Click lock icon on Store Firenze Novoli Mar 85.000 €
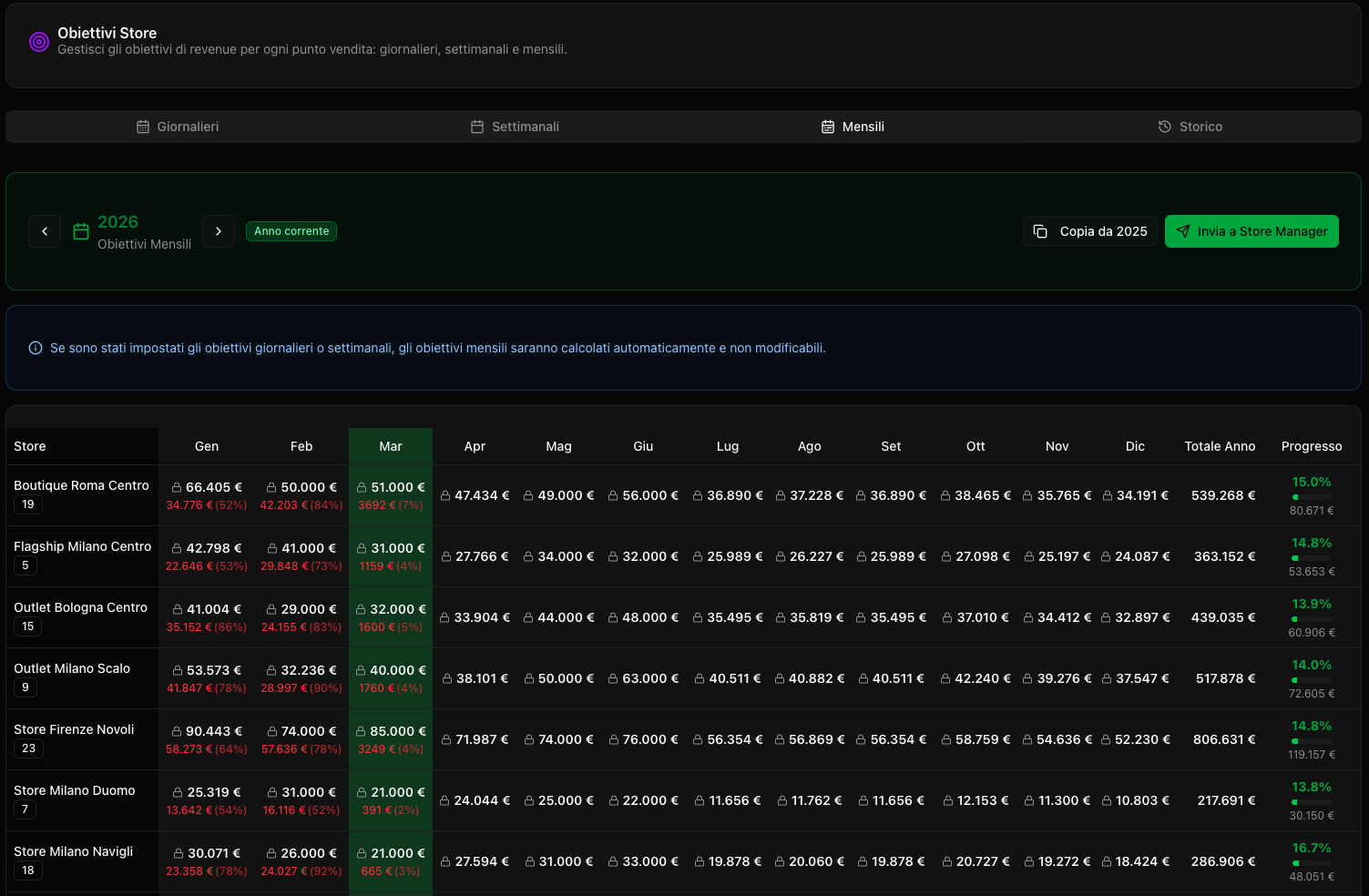The width and height of the screenshot is (1369, 896). click(x=362, y=731)
